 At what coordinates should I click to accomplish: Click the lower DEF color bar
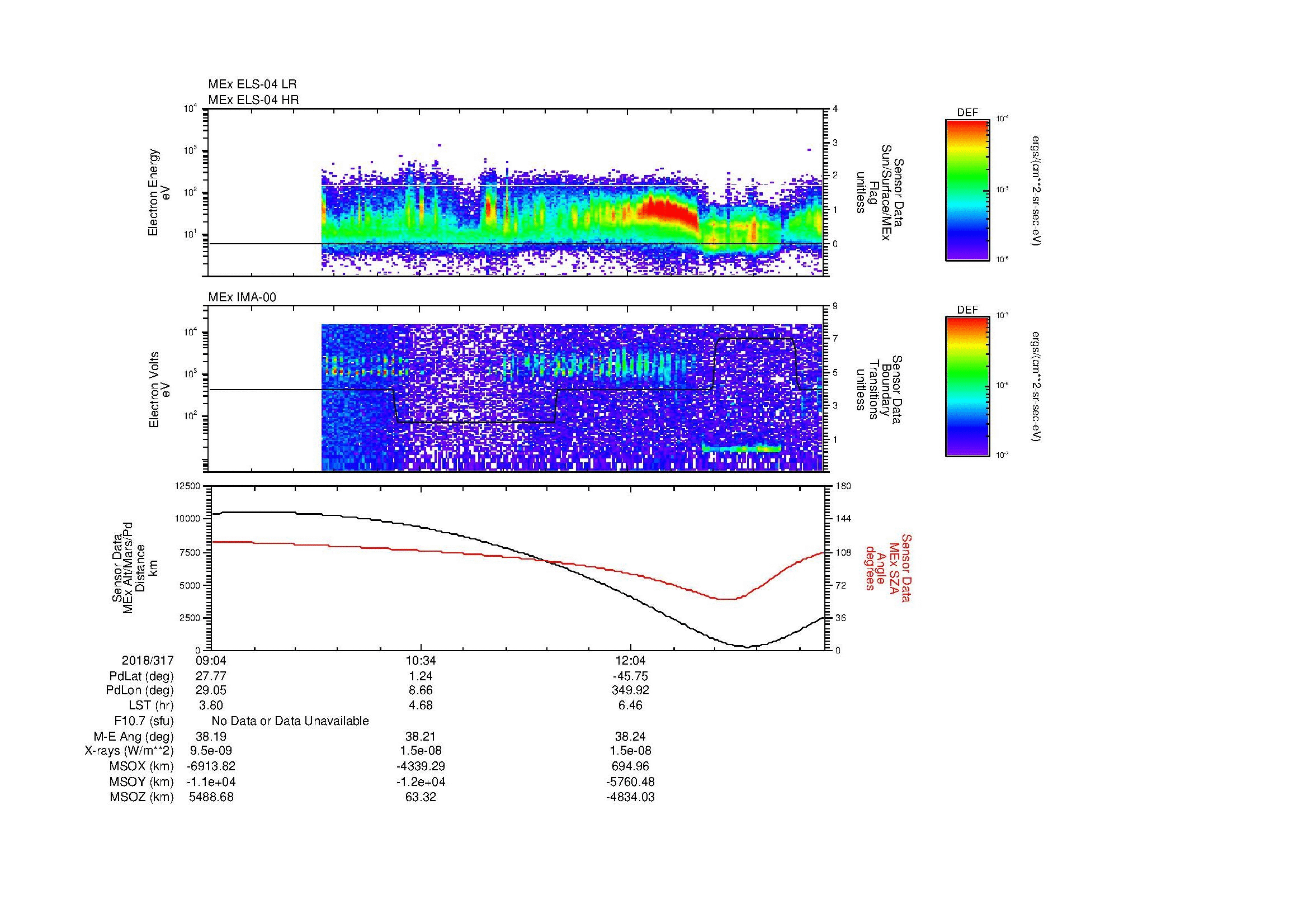pos(967,387)
